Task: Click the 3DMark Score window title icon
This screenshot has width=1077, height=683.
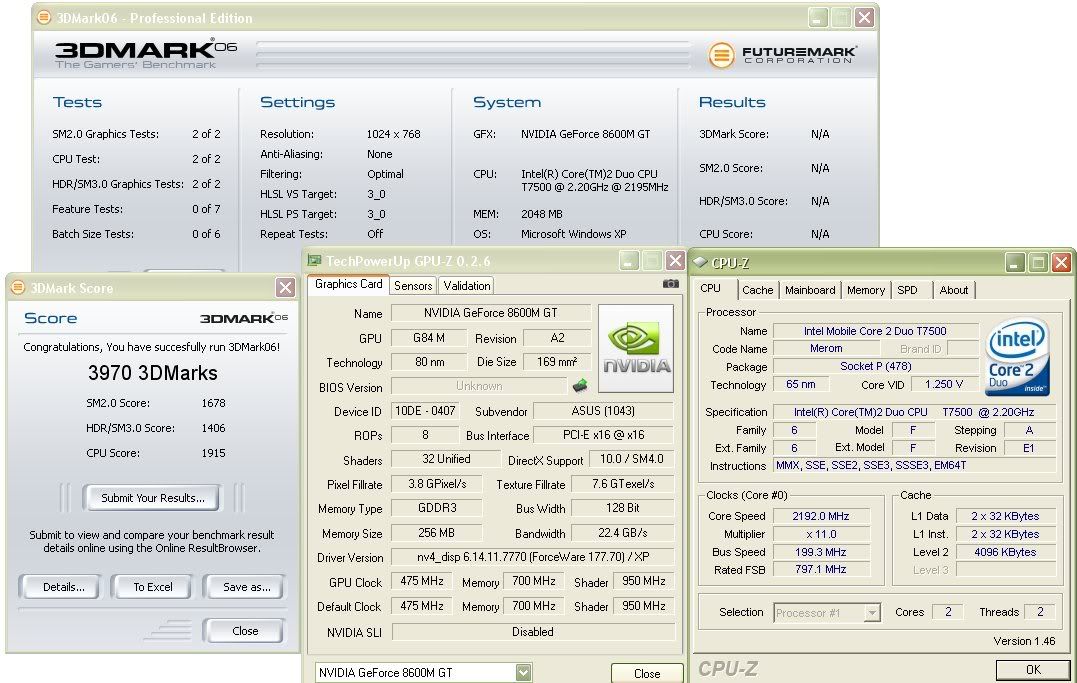Action: point(19,287)
